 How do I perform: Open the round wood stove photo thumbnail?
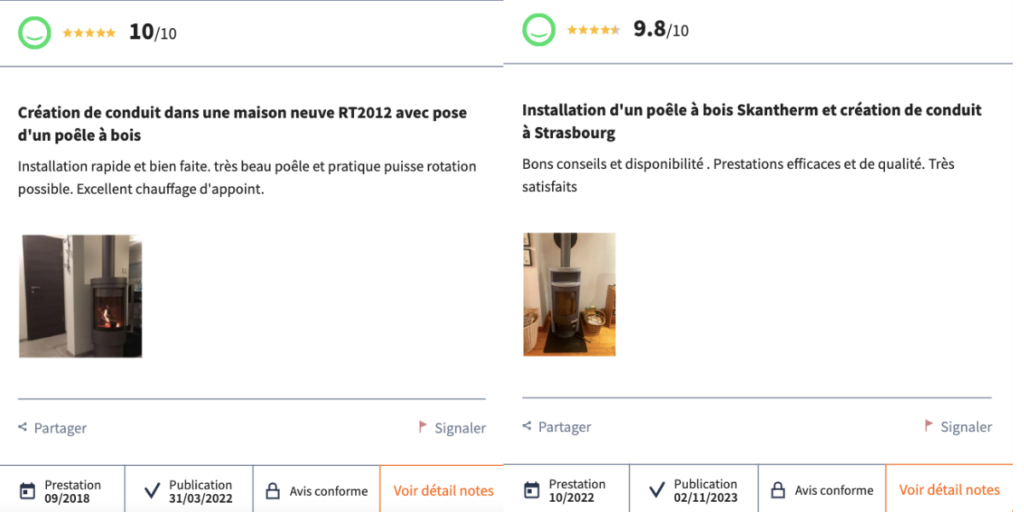(80, 296)
